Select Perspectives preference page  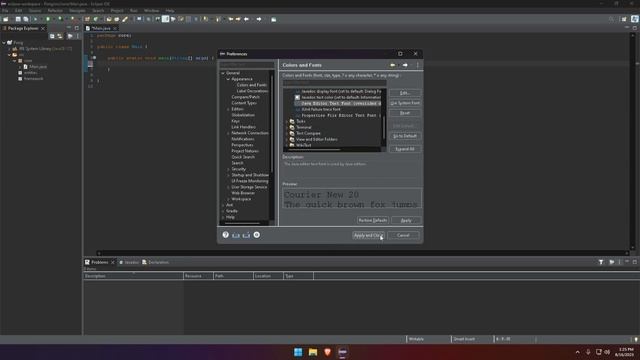242,145
